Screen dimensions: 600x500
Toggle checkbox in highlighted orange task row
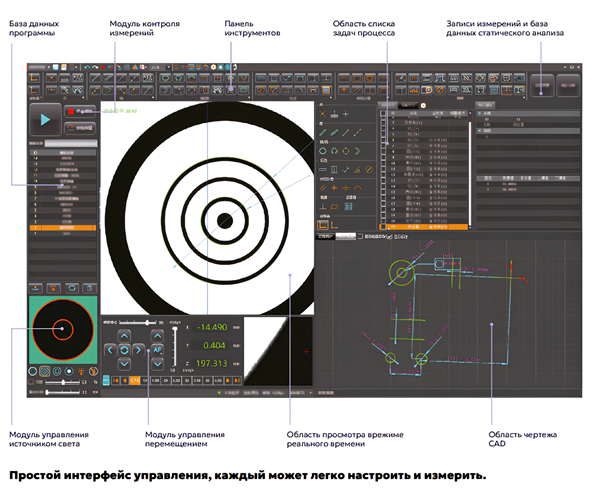coord(384,228)
